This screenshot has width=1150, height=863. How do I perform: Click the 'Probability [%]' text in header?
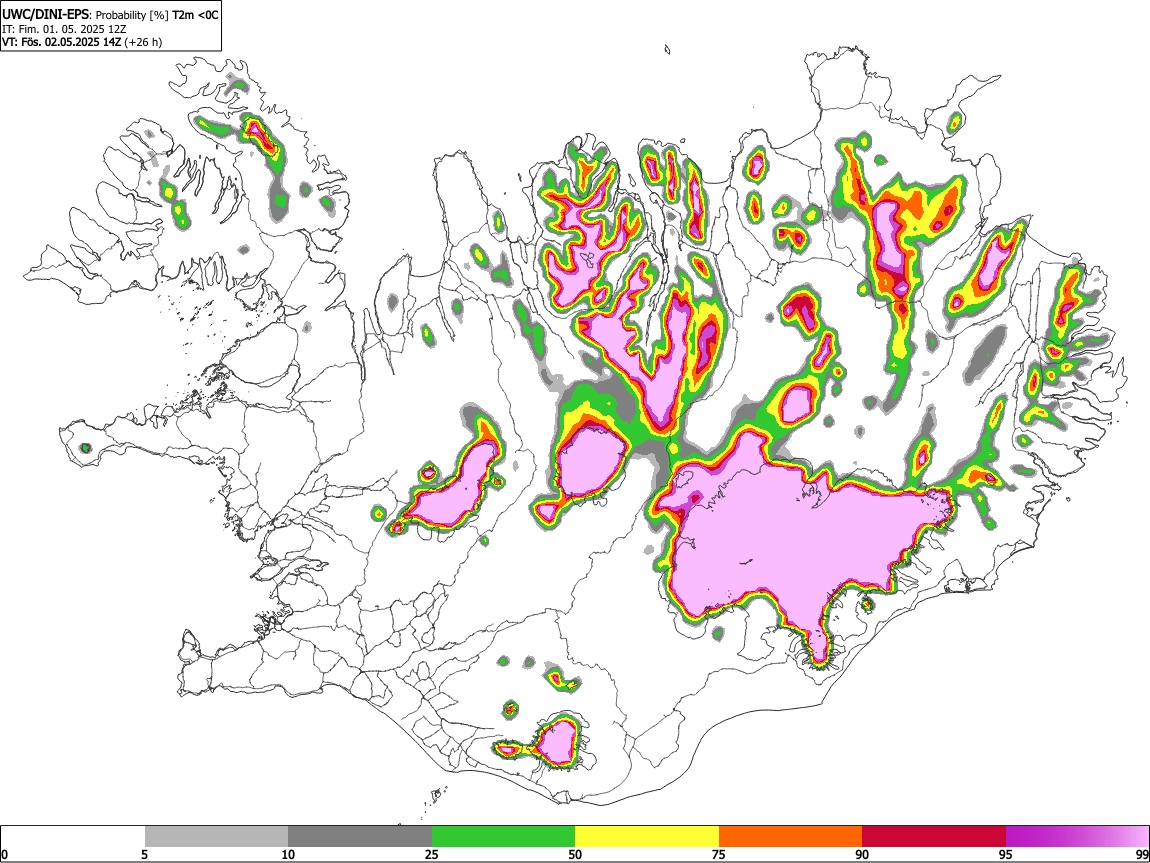(132, 15)
